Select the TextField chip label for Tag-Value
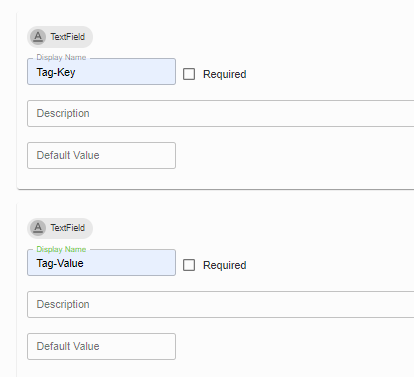The width and height of the screenshot is (414, 377). point(68,228)
